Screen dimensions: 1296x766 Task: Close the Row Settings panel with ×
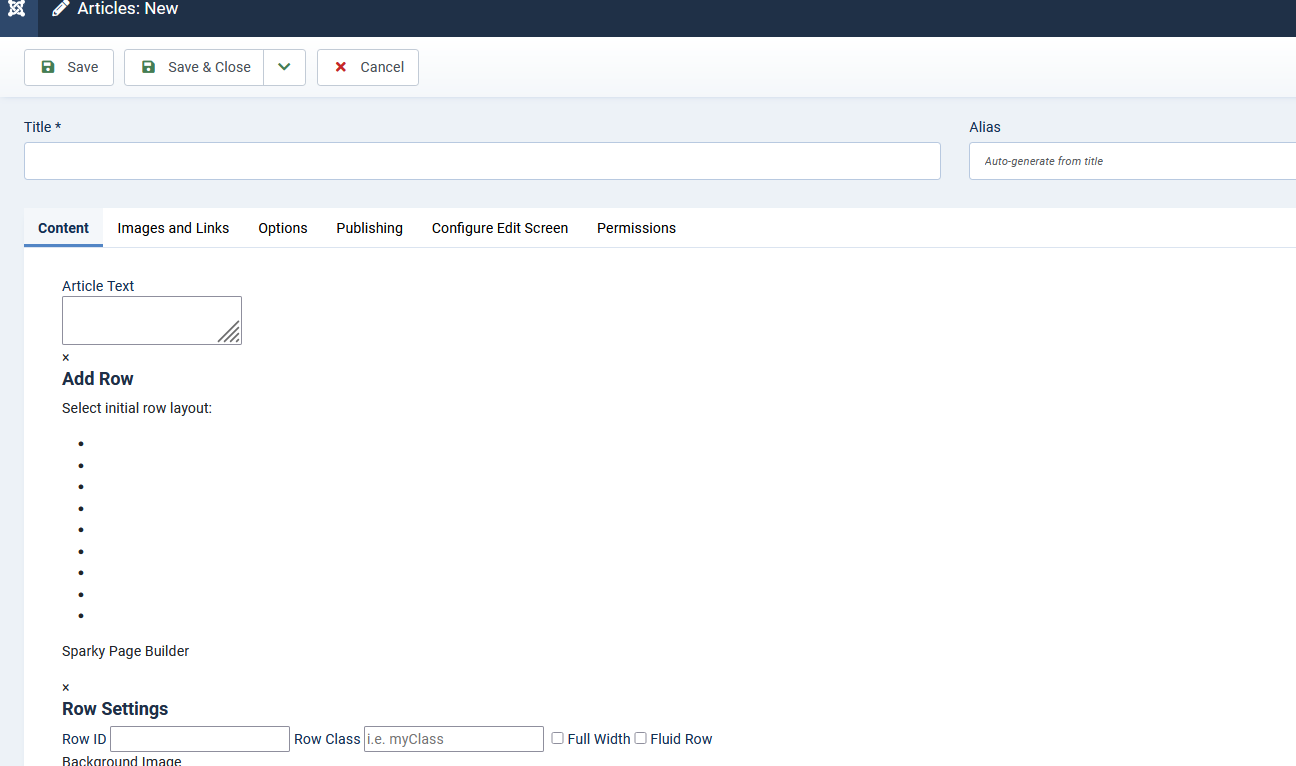[66, 687]
